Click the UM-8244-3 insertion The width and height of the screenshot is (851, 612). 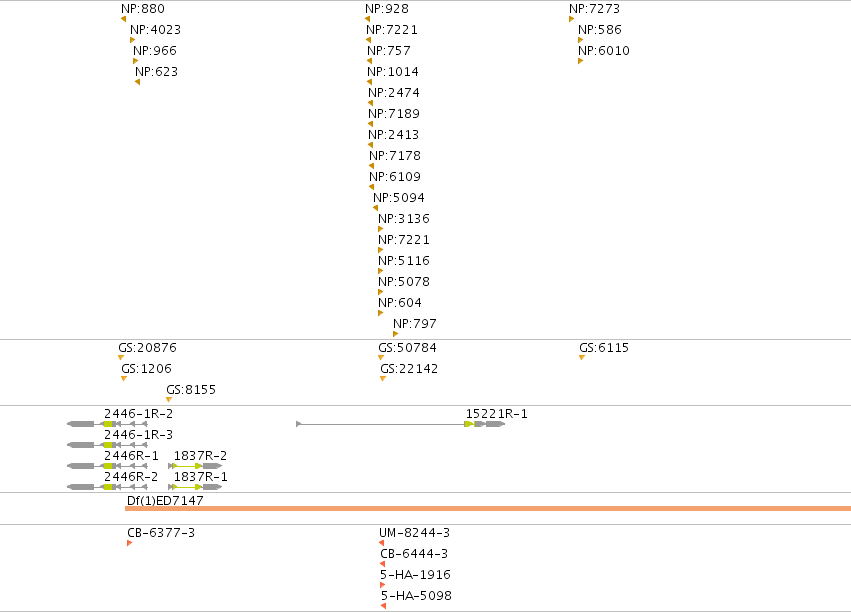tap(382, 543)
